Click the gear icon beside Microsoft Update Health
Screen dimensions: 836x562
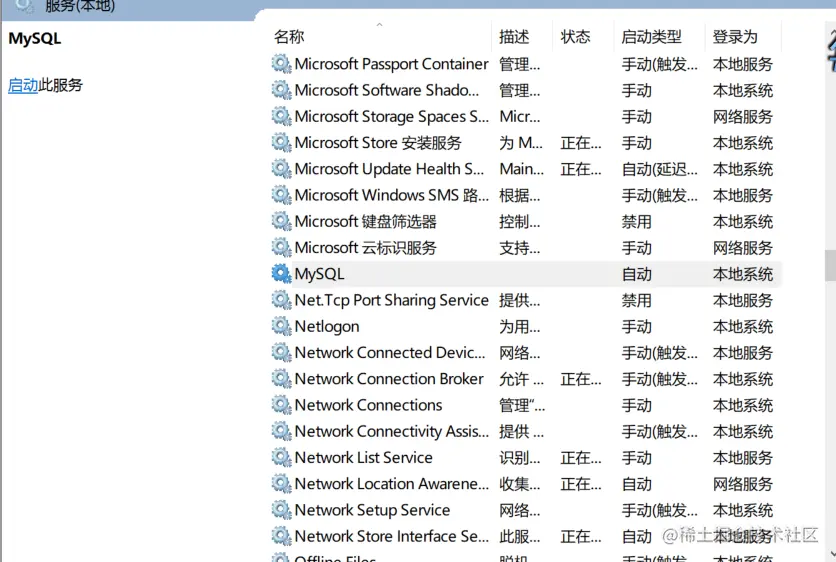(281, 169)
